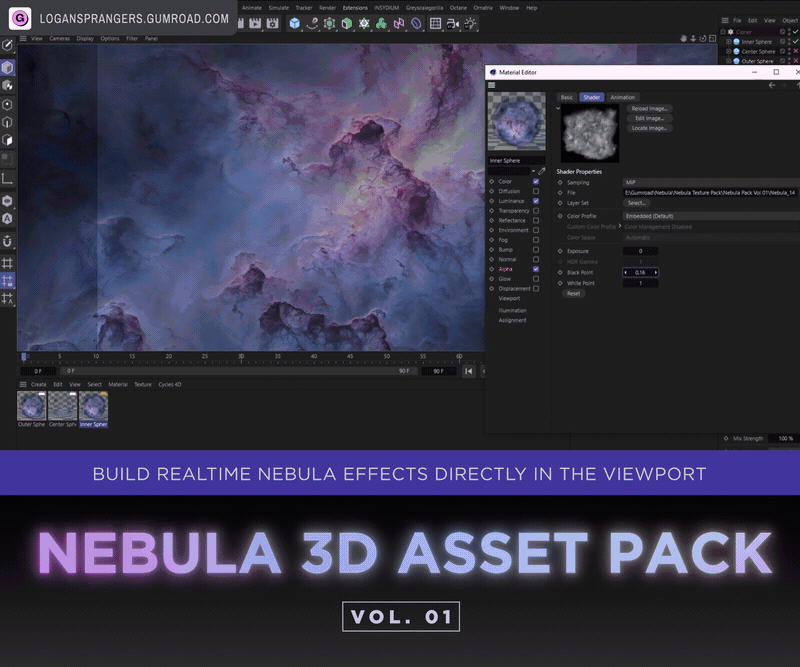Click the Render to Picture Viewer icon

tap(255, 23)
